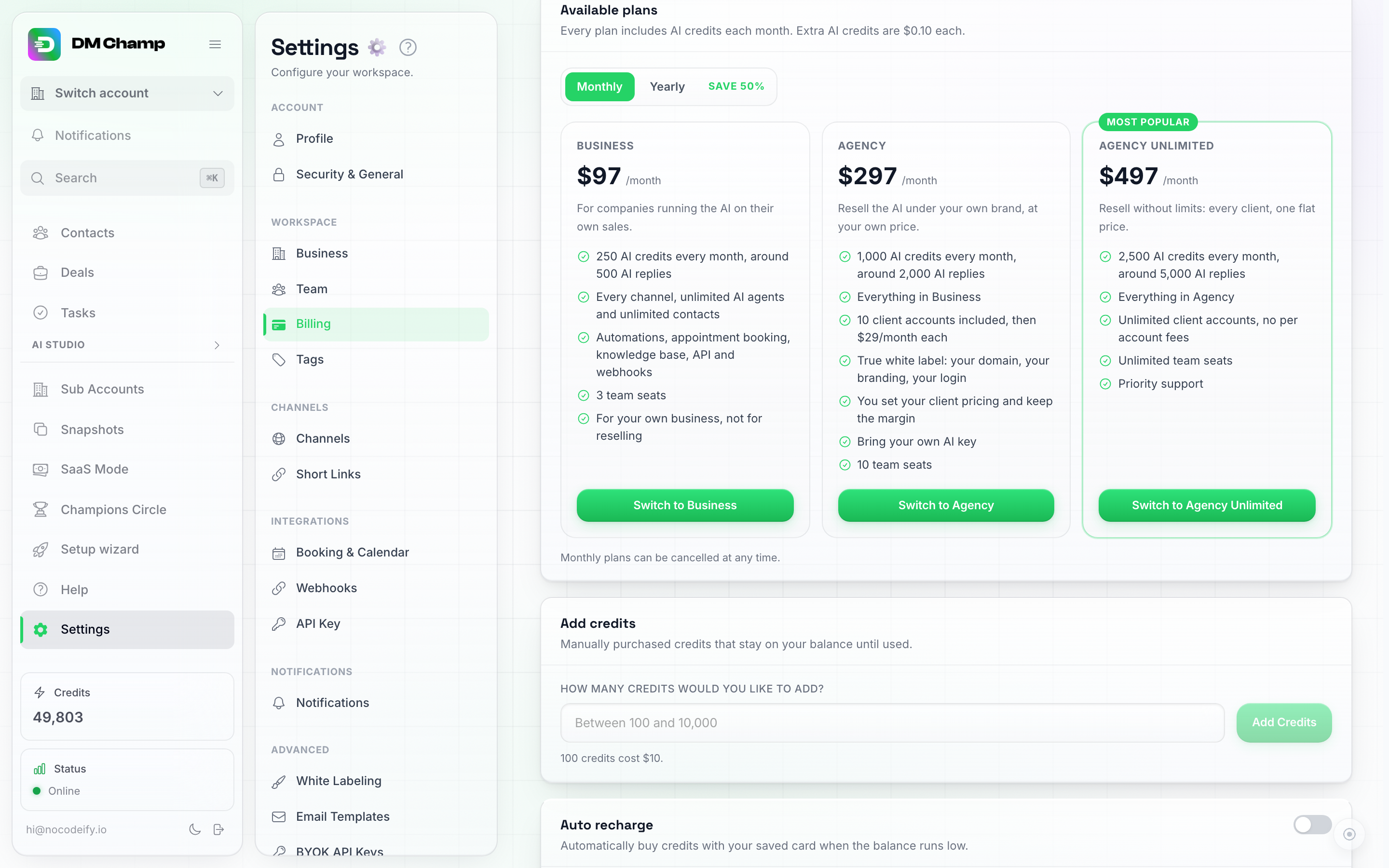The image size is (1389, 868).
Task: Click 'Bring your own AI key' text
Action: click(917, 442)
